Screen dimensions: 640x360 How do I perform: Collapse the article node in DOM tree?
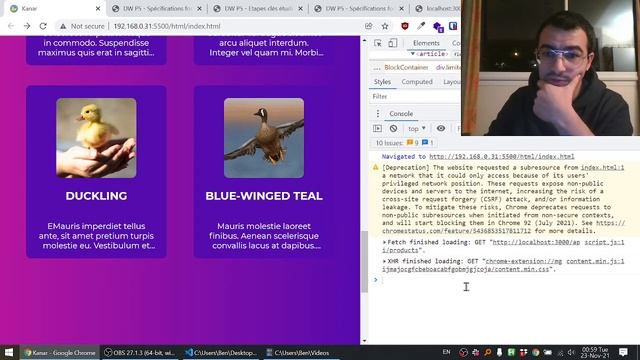(412, 54)
